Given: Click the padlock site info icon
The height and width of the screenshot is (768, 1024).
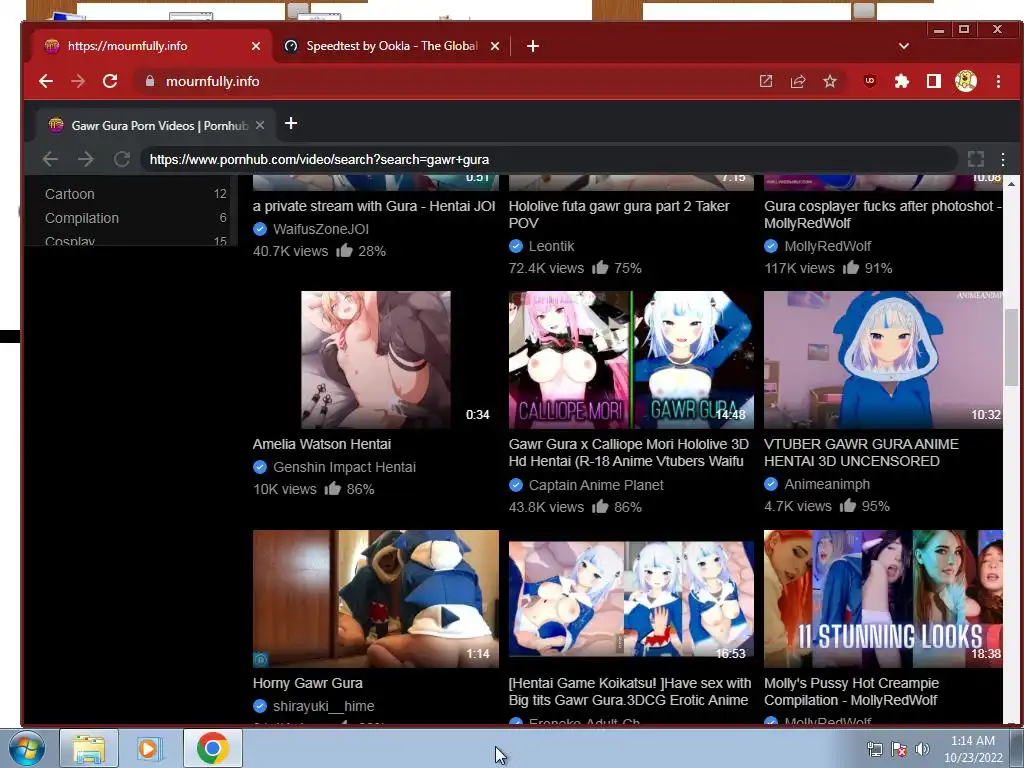Looking at the screenshot, I should click(150, 81).
